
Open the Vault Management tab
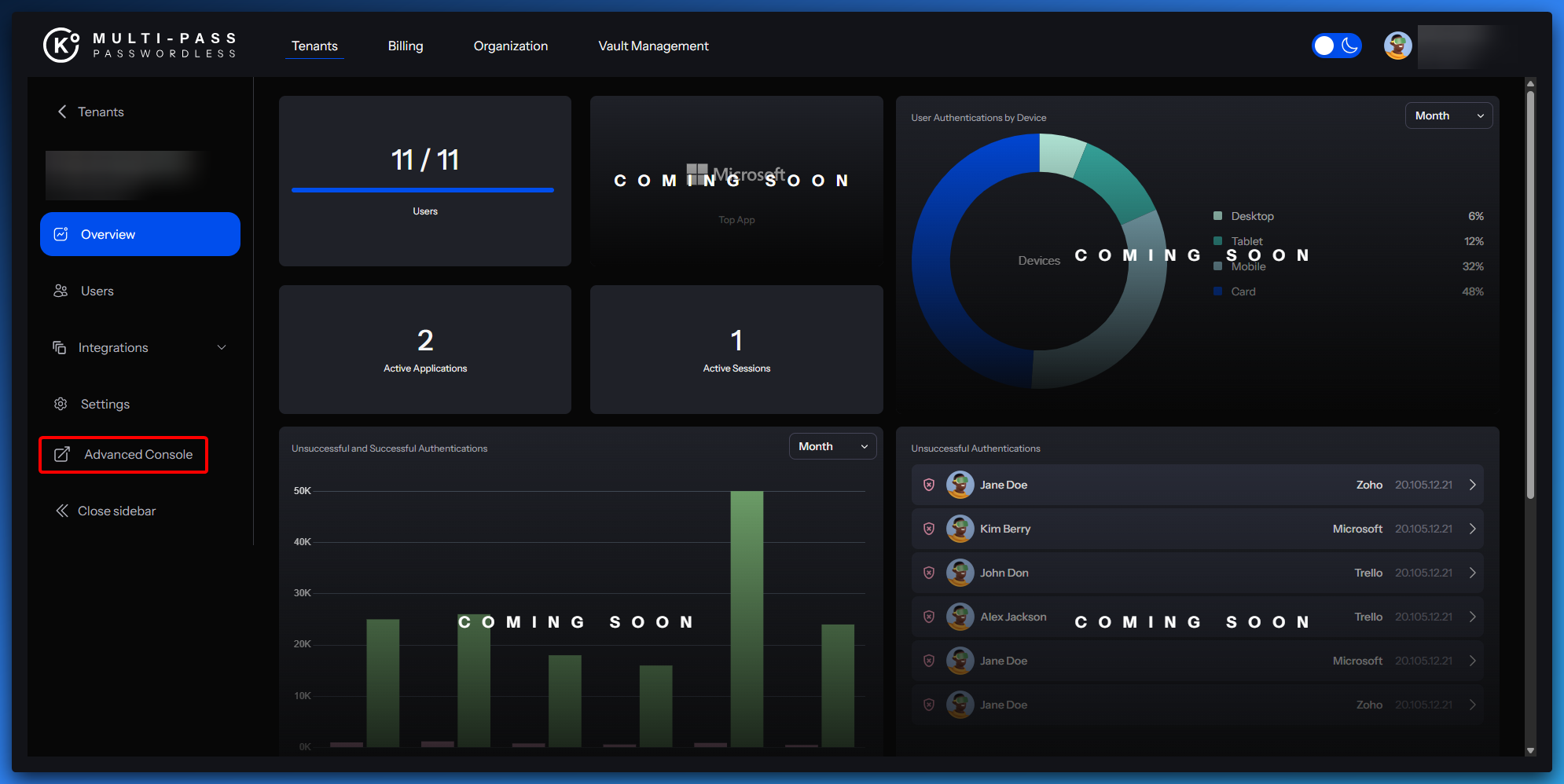653,46
